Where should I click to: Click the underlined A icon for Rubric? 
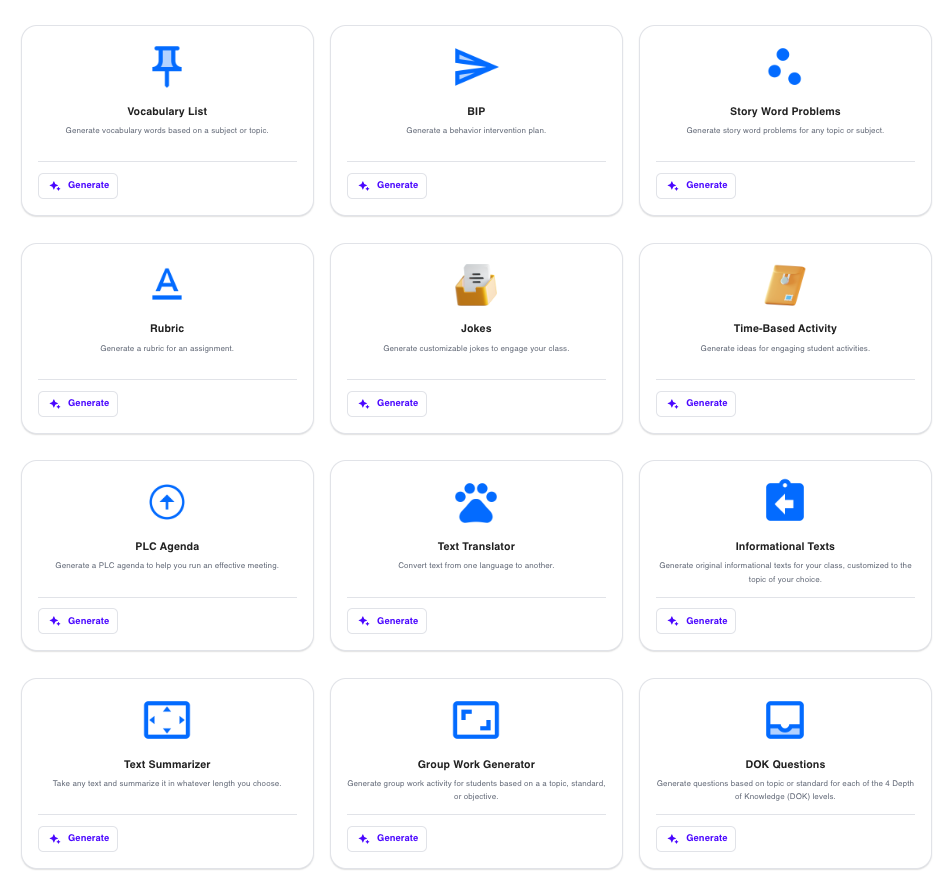[167, 284]
